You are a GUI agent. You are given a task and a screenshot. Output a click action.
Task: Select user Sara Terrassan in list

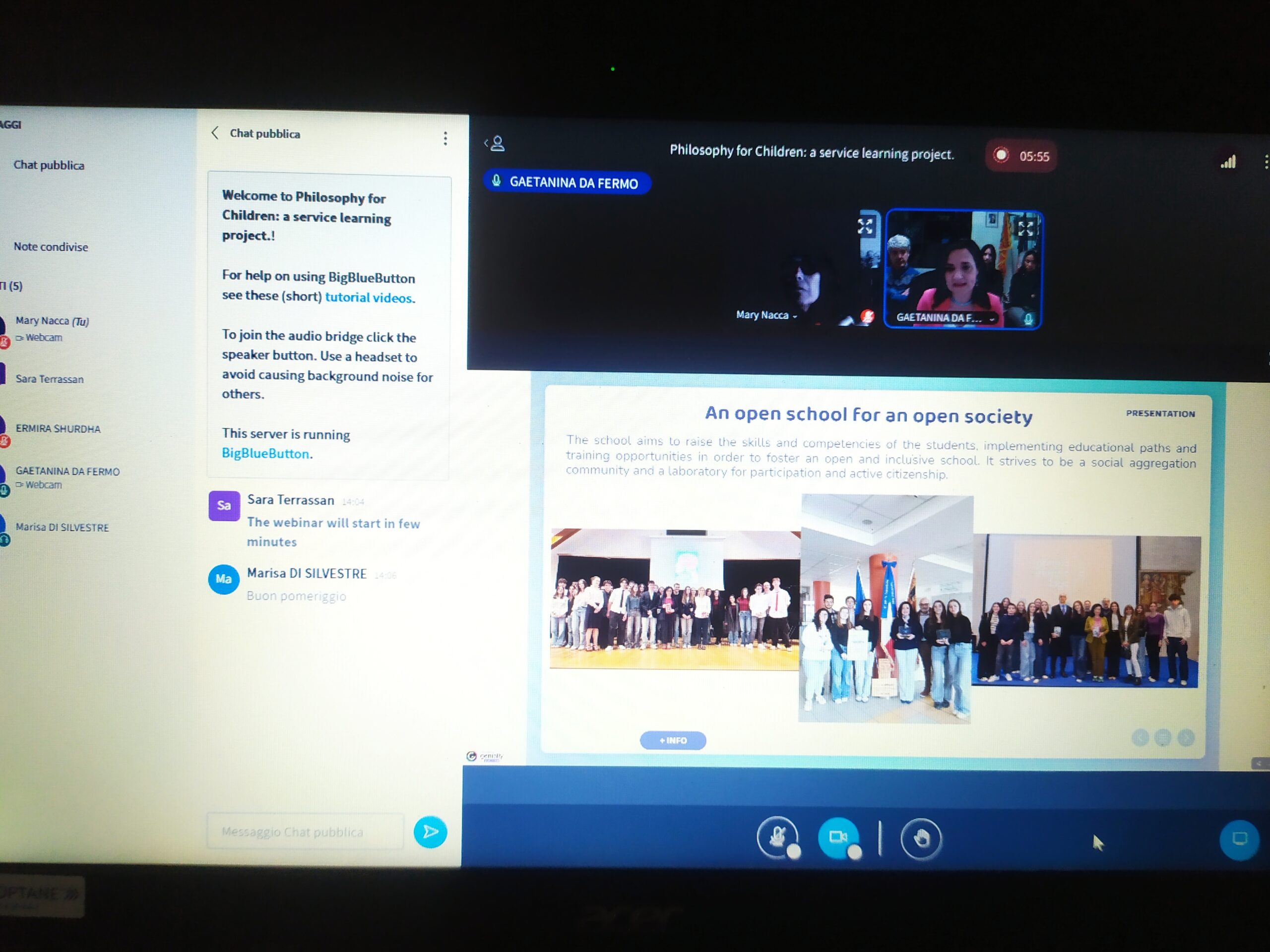(x=50, y=379)
